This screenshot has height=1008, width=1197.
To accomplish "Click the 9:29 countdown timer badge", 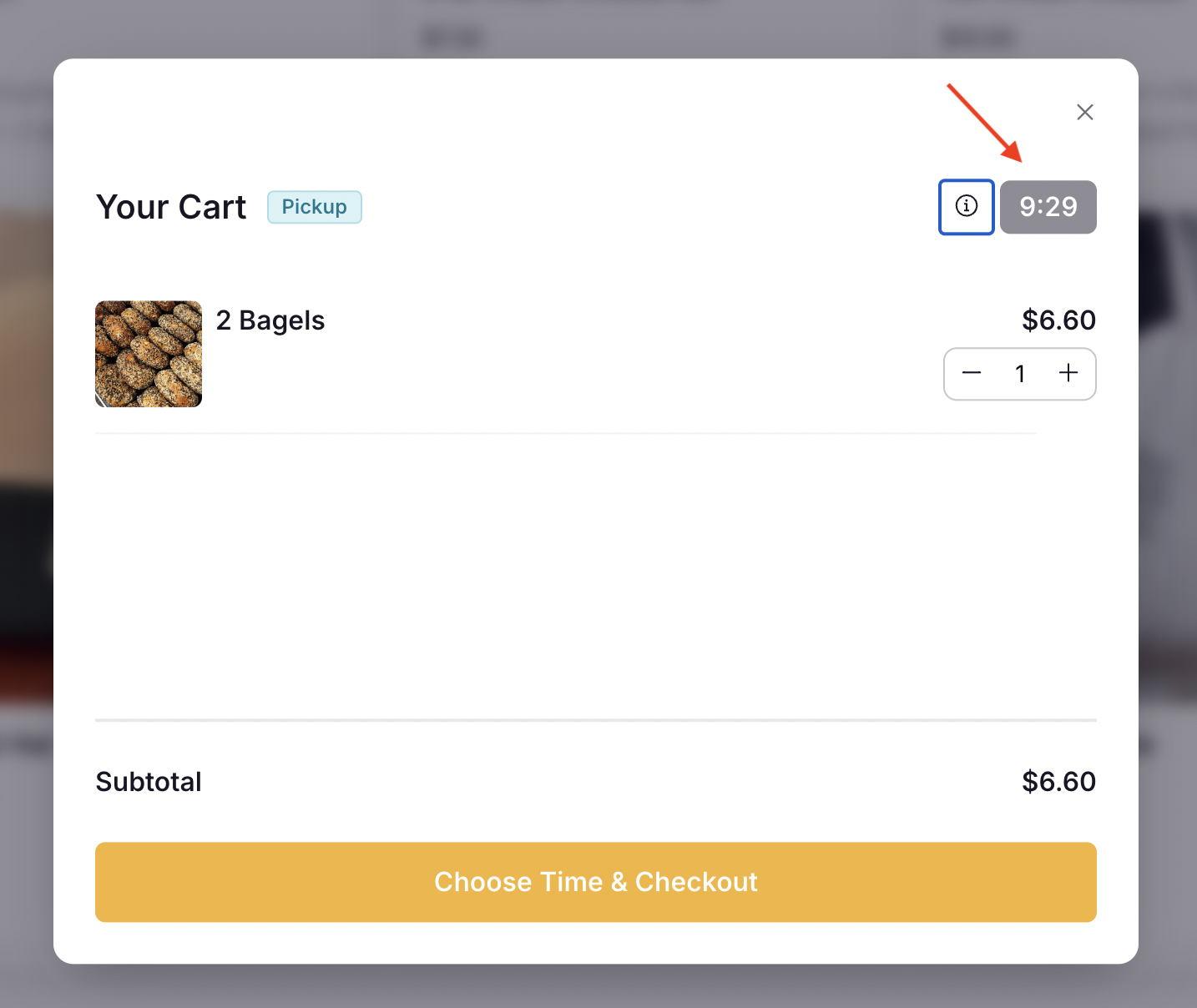I will 1048,207.
